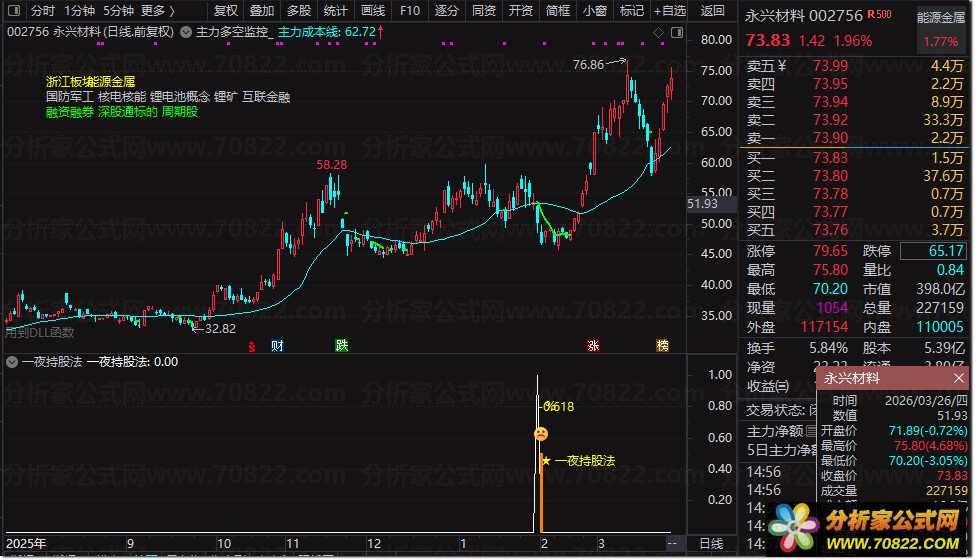Click the blue 财 event marker
The width and height of the screenshot is (976, 560).
point(276,346)
